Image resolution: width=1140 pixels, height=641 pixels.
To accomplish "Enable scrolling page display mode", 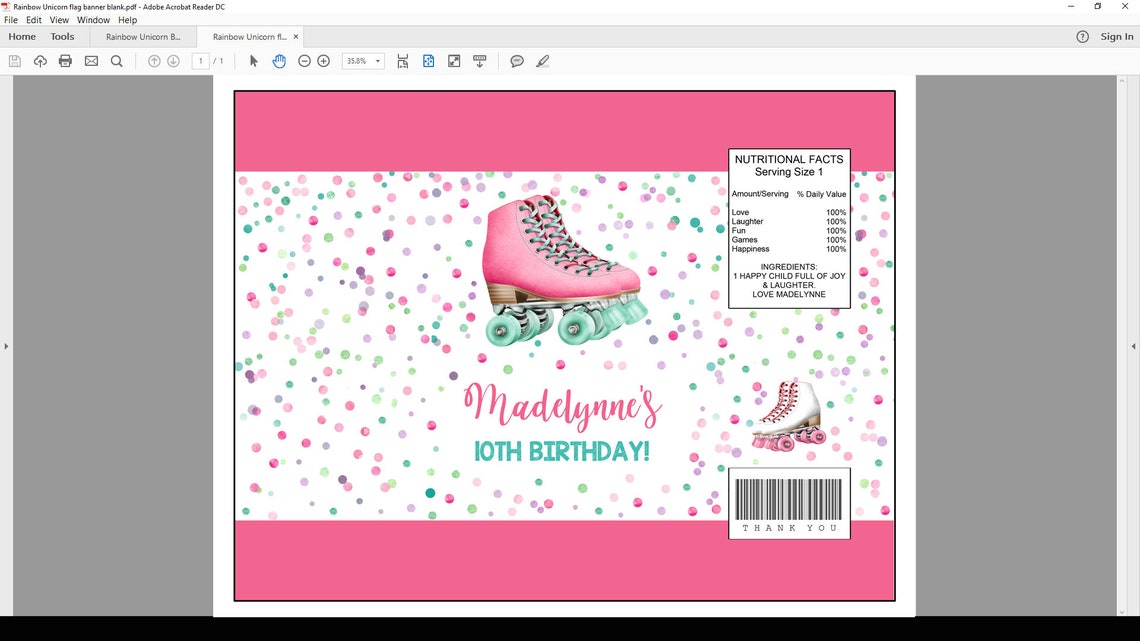I will (x=402, y=60).
